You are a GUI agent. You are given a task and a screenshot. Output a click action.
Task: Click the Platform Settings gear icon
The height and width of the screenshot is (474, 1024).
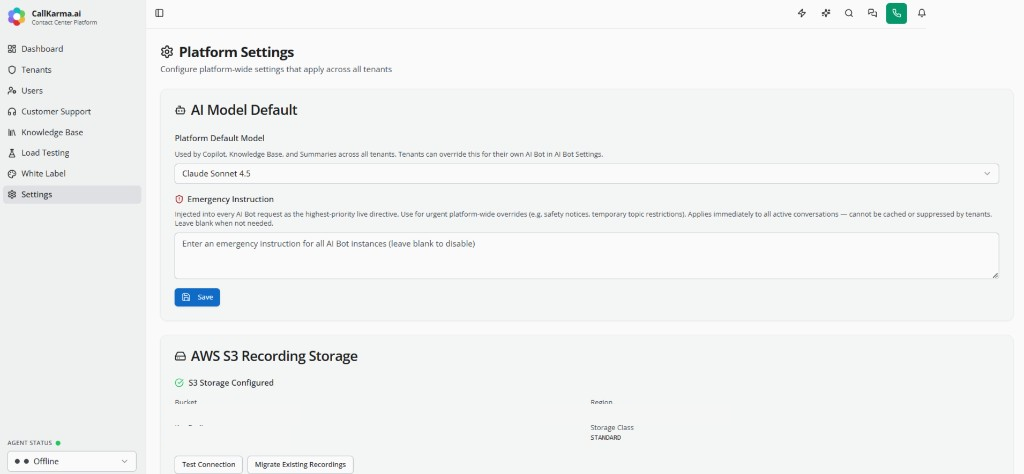pos(167,52)
